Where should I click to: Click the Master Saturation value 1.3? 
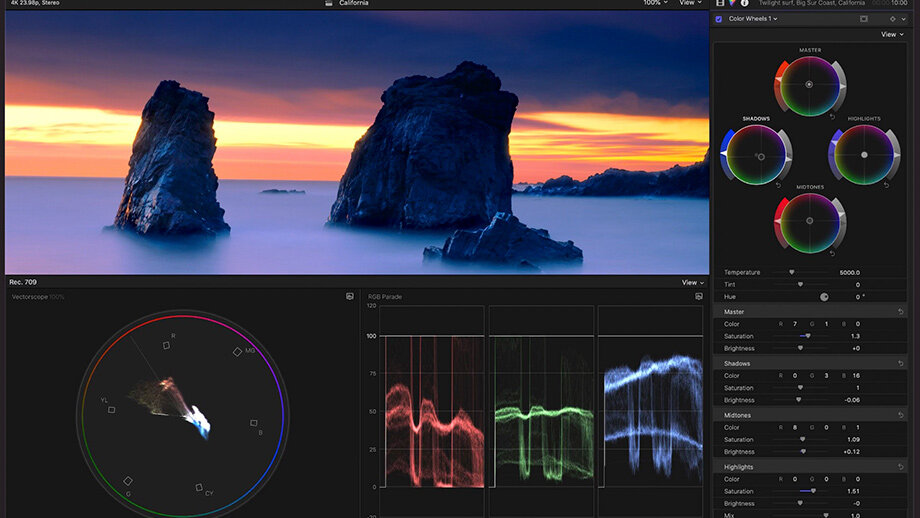tap(855, 336)
